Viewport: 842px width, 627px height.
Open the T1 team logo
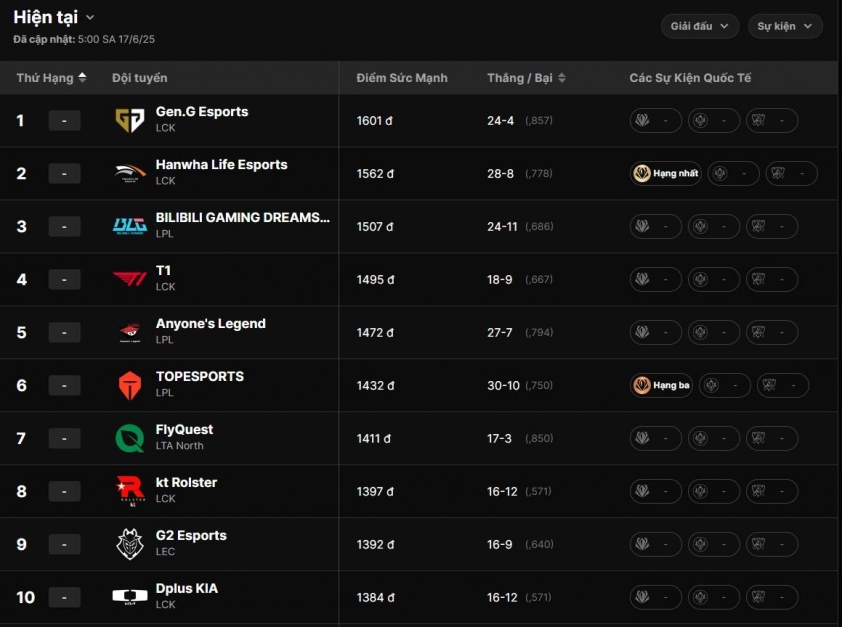[130, 279]
